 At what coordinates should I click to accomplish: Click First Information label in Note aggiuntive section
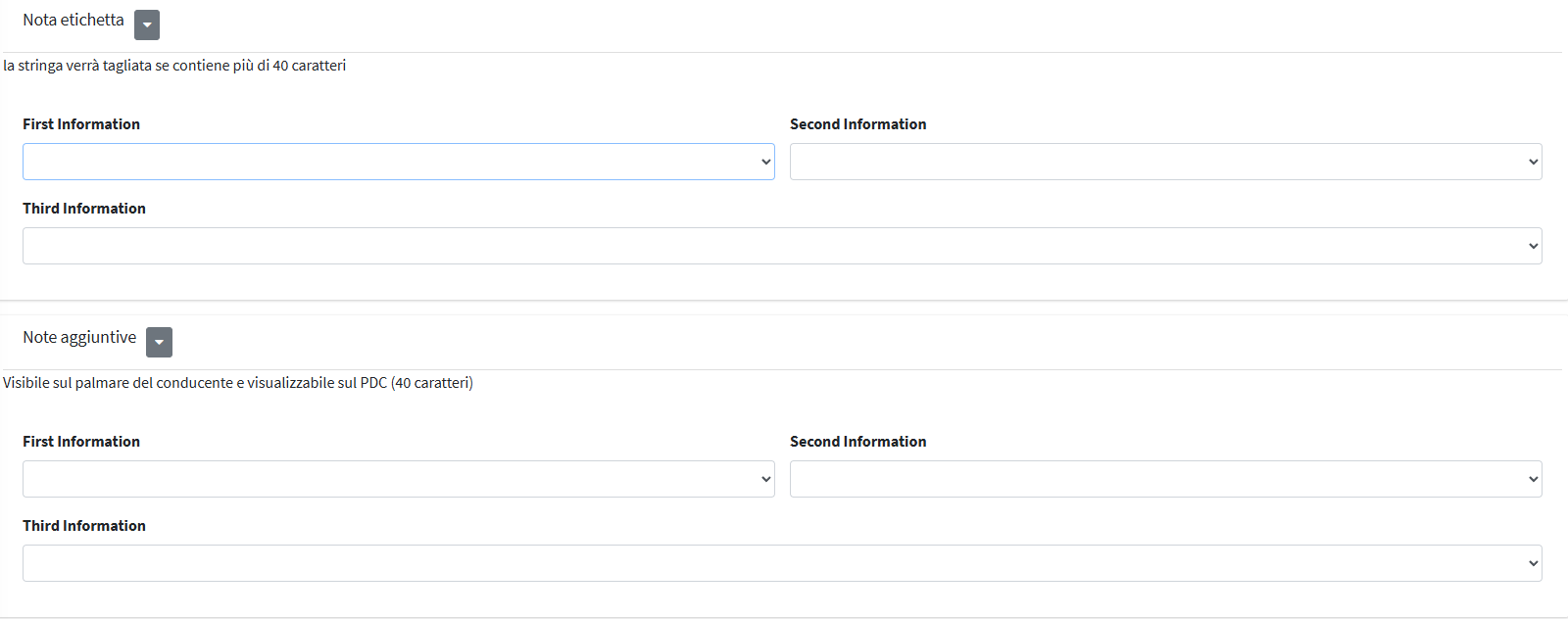pyautogui.click(x=81, y=442)
